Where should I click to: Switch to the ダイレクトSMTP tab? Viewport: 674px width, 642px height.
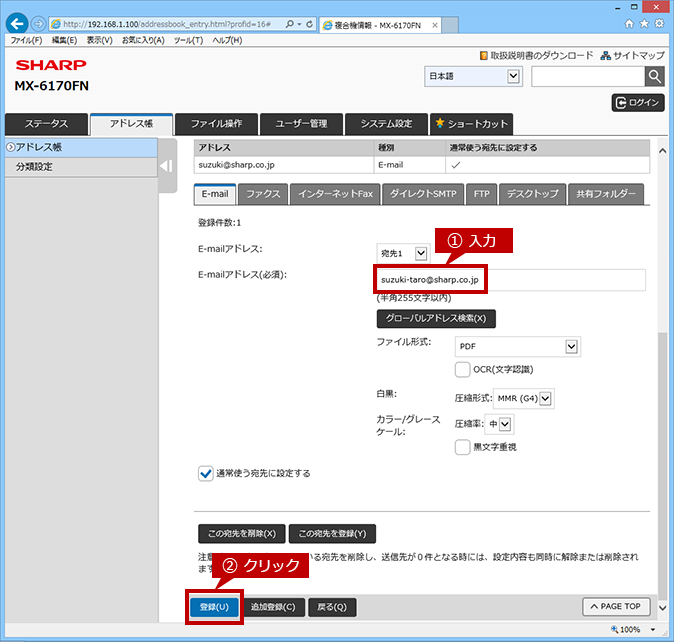(423, 194)
